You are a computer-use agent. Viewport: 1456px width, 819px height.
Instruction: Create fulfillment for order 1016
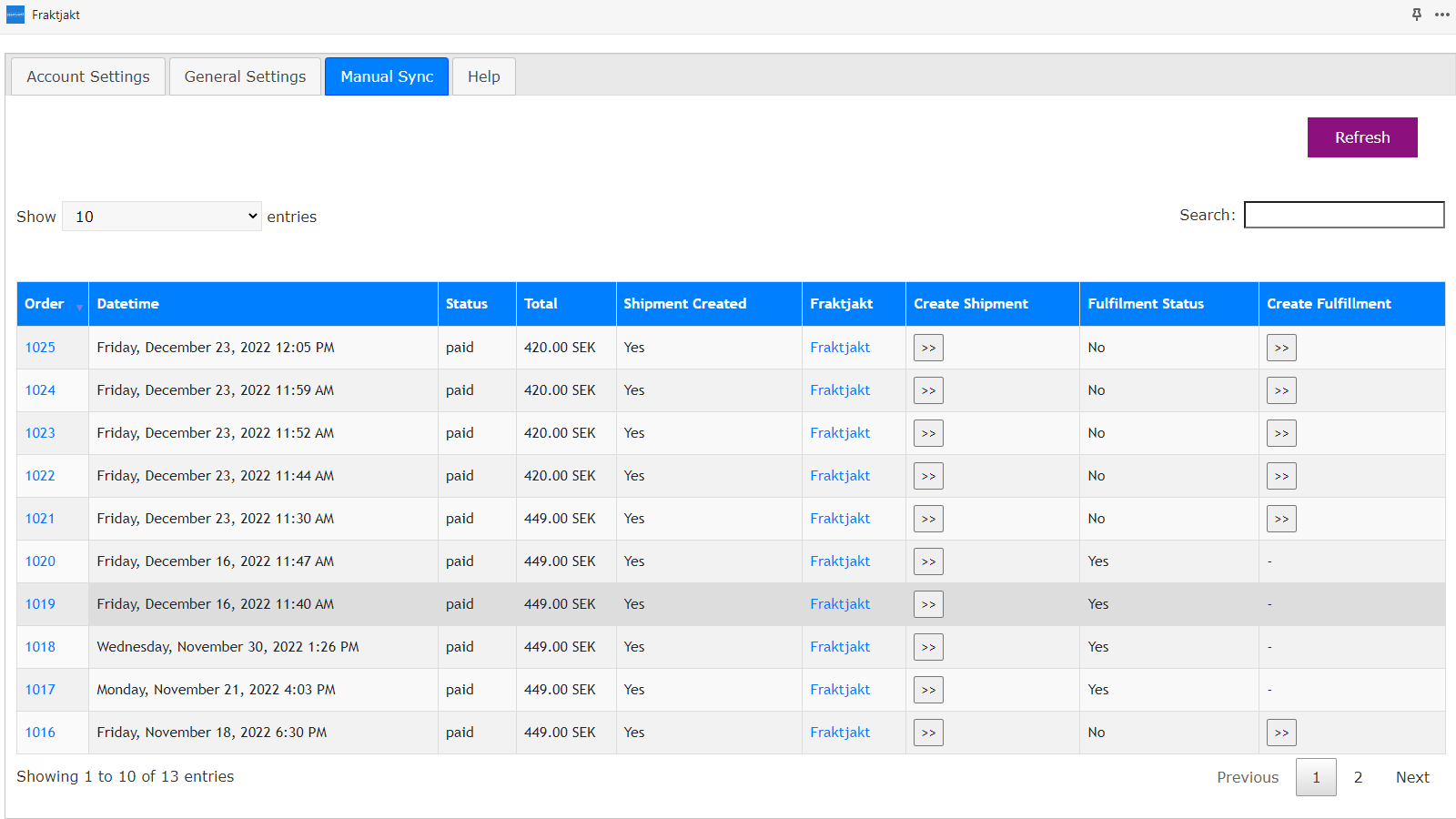click(1281, 733)
